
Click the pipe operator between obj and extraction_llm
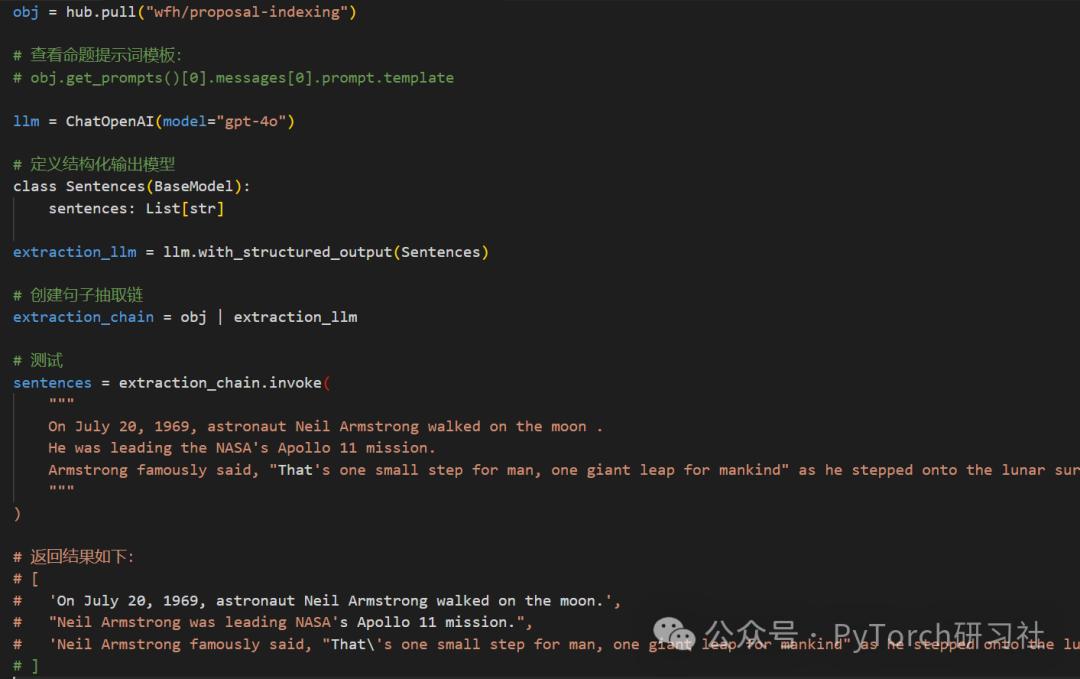(220, 317)
